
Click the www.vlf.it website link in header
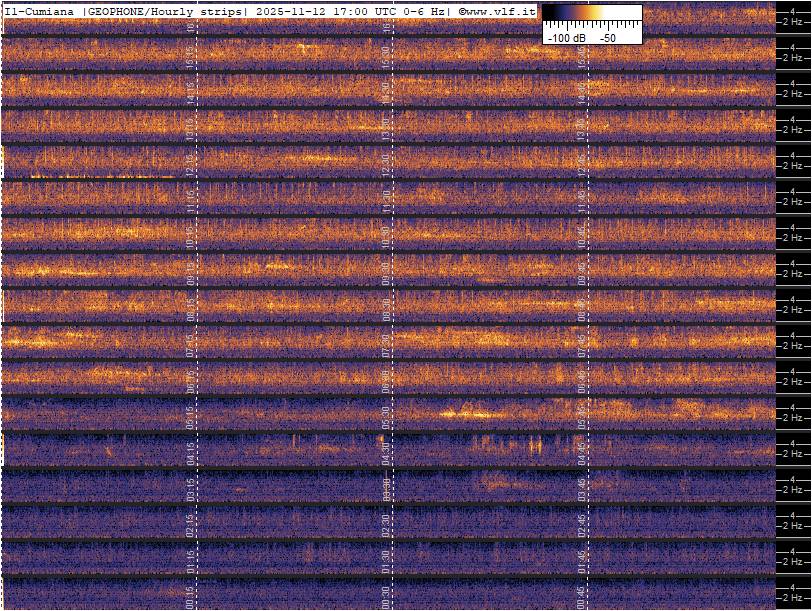[x=500, y=11]
